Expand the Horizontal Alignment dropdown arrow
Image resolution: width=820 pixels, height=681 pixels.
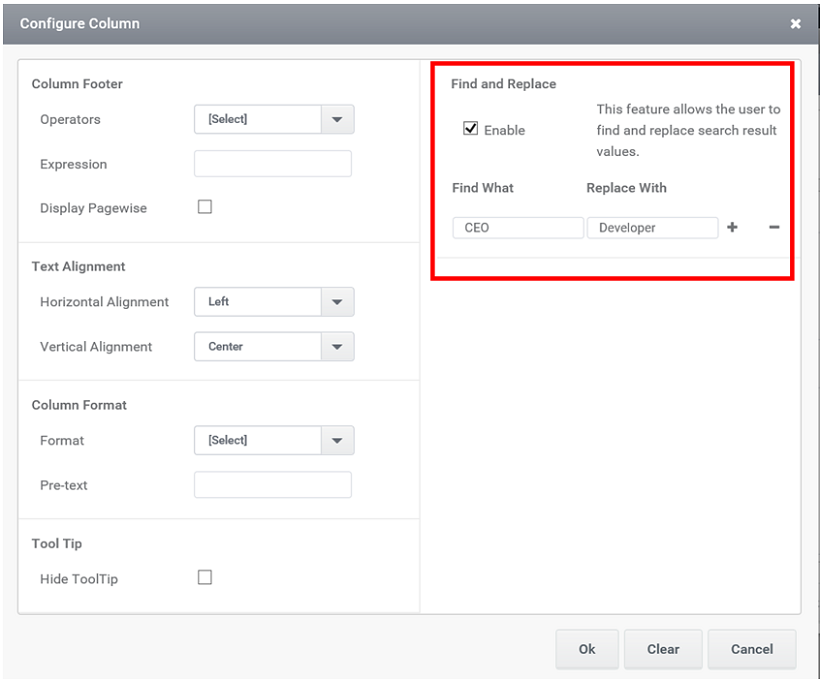tap(337, 302)
